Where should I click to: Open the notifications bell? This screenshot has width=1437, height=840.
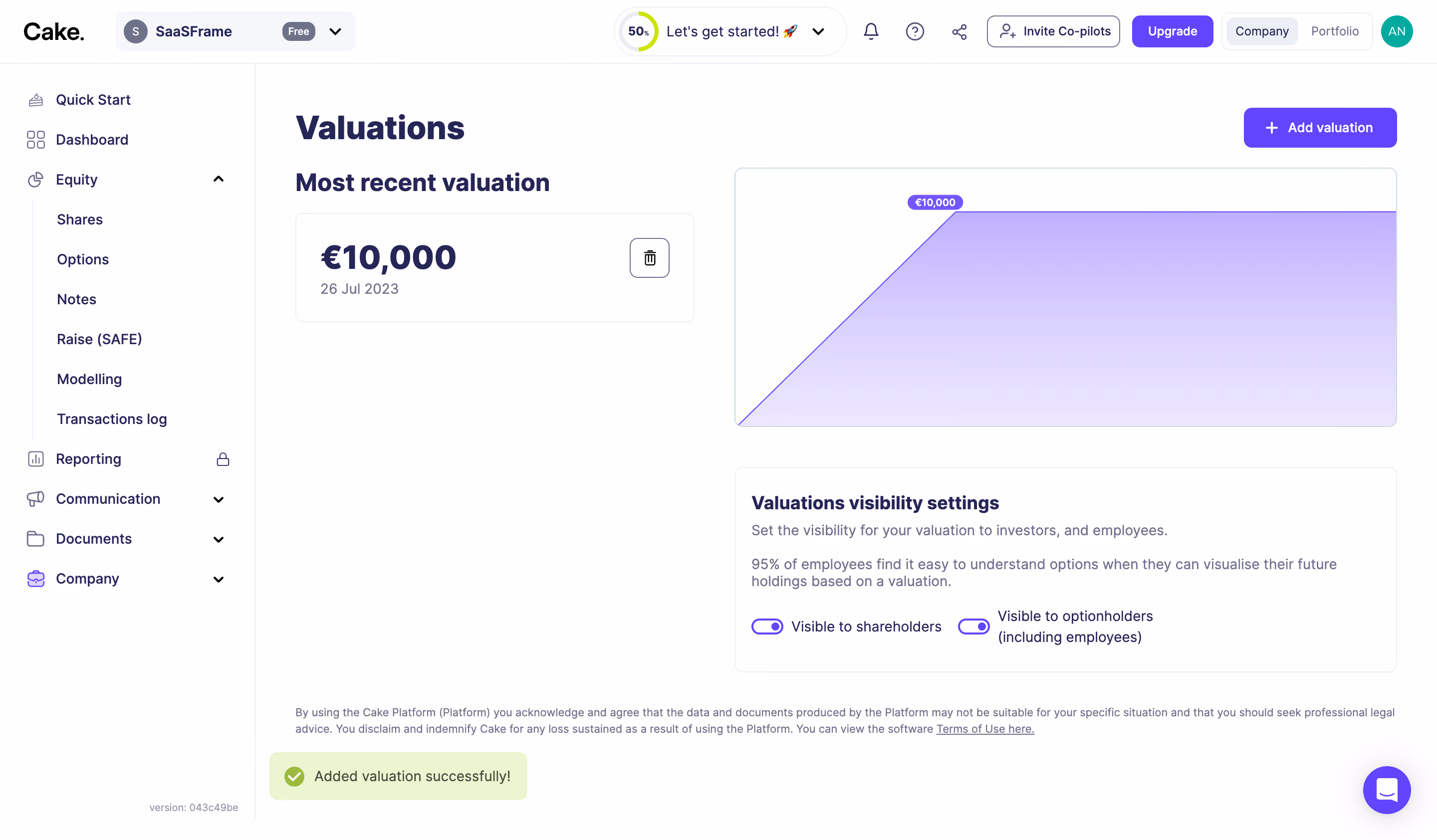click(871, 31)
